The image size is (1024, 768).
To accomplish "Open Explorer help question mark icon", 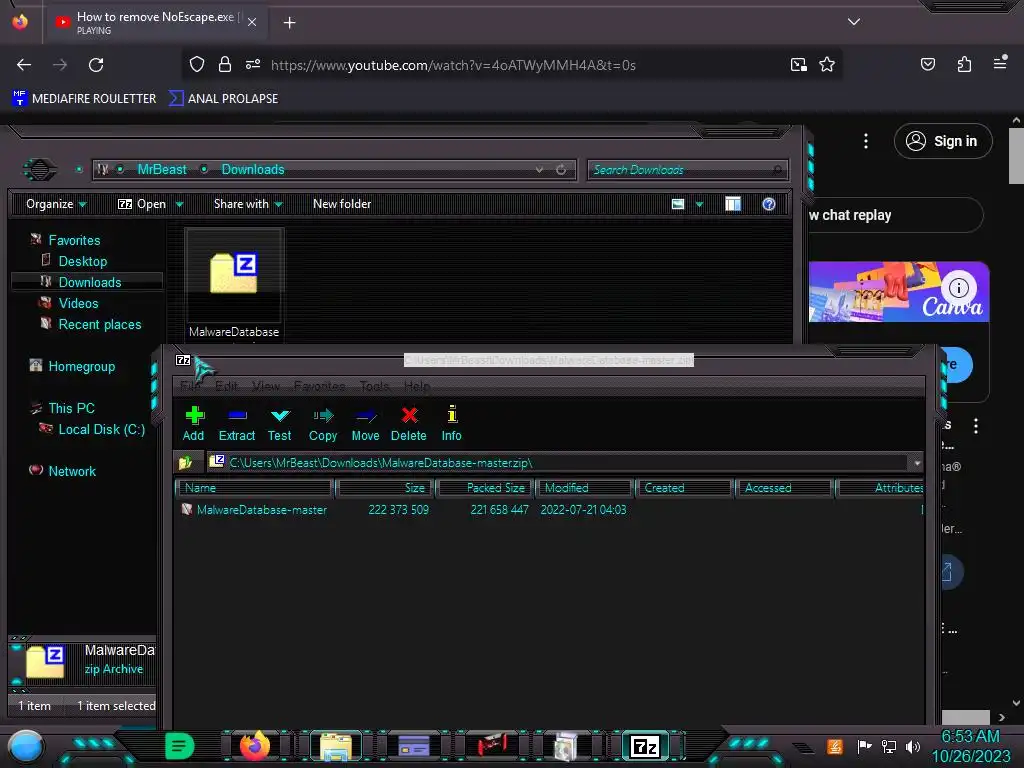I will (x=769, y=204).
